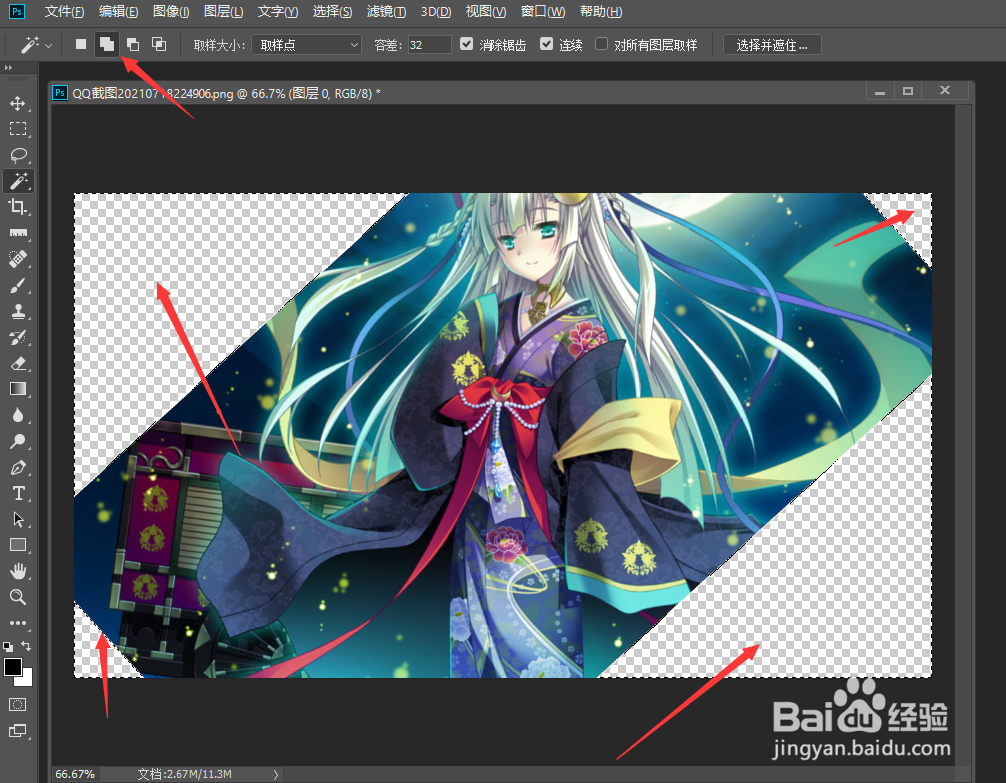Toggle Quick Mask mode
Image resolution: width=1006 pixels, height=783 pixels.
[x=18, y=705]
